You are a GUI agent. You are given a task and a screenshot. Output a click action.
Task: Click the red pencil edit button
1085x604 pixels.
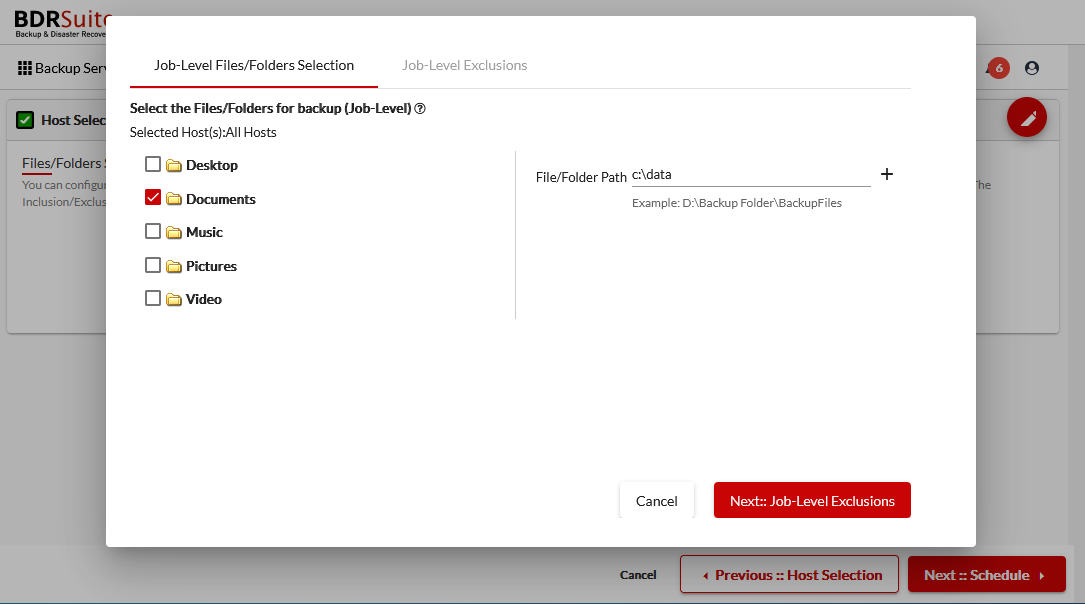coord(1026,117)
